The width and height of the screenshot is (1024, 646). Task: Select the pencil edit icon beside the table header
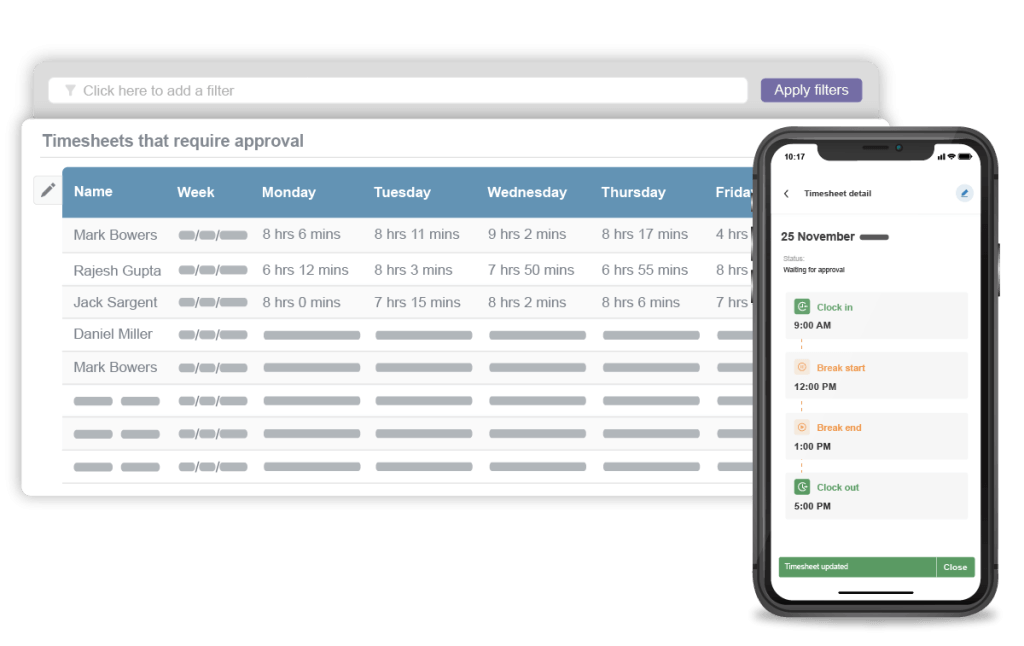(x=46, y=189)
